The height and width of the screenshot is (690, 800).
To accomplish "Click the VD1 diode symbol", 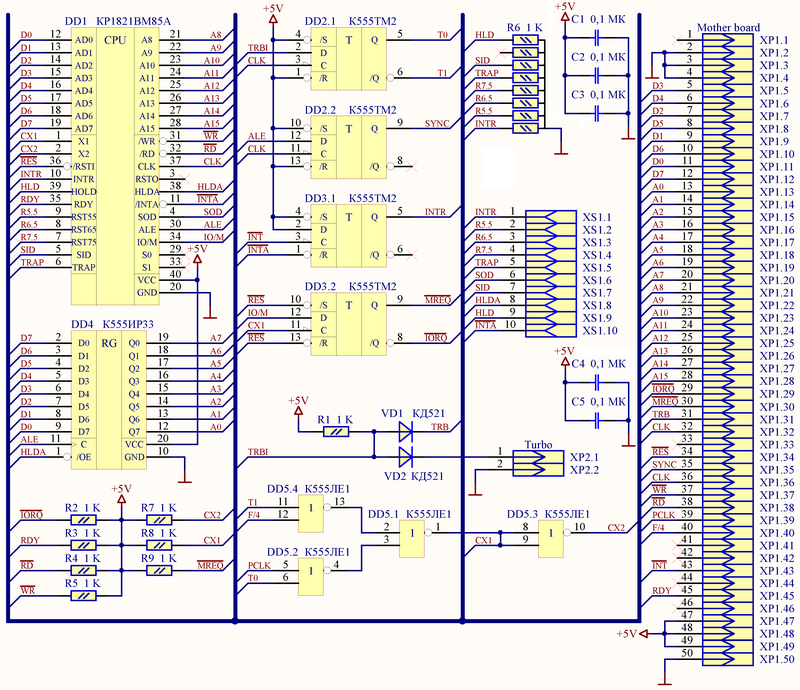I will coord(405,432).
